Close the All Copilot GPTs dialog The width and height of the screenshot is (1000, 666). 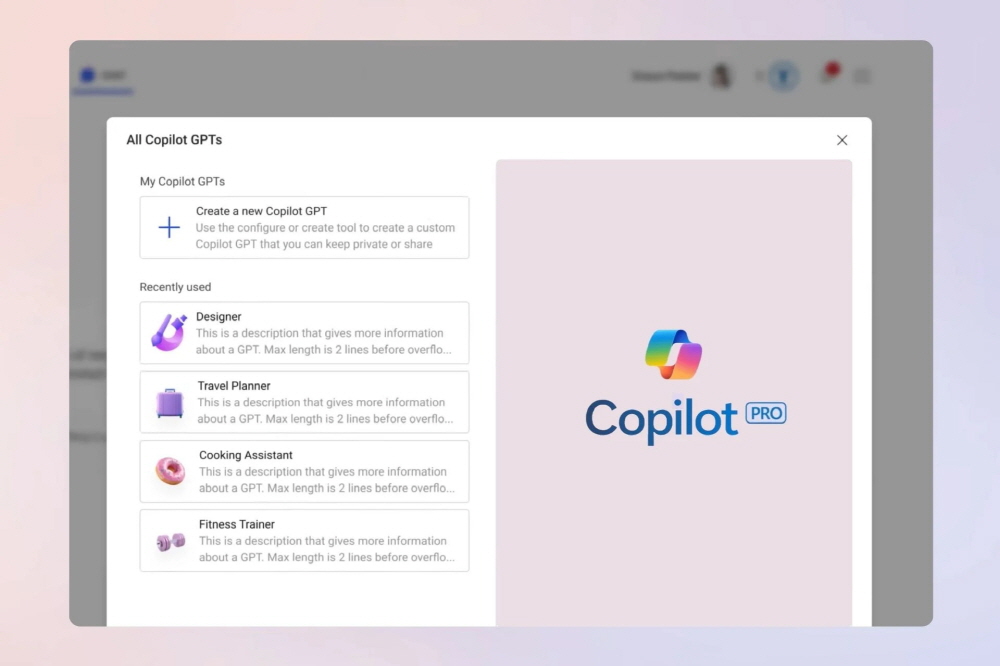[x=842, y=140]
